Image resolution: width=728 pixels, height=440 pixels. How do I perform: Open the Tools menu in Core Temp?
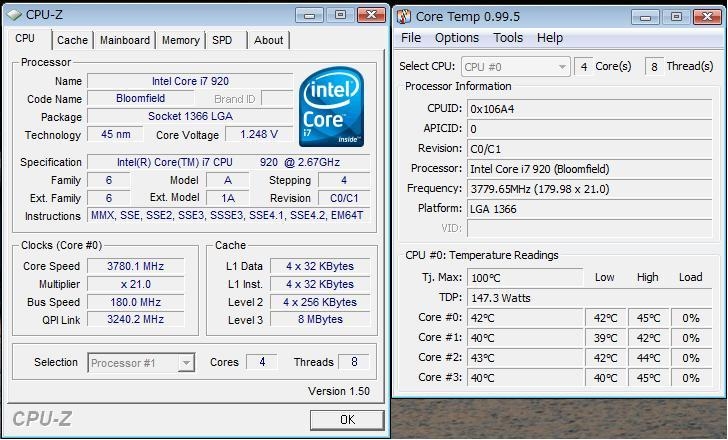pyautogui.click(x=508, y=38)
